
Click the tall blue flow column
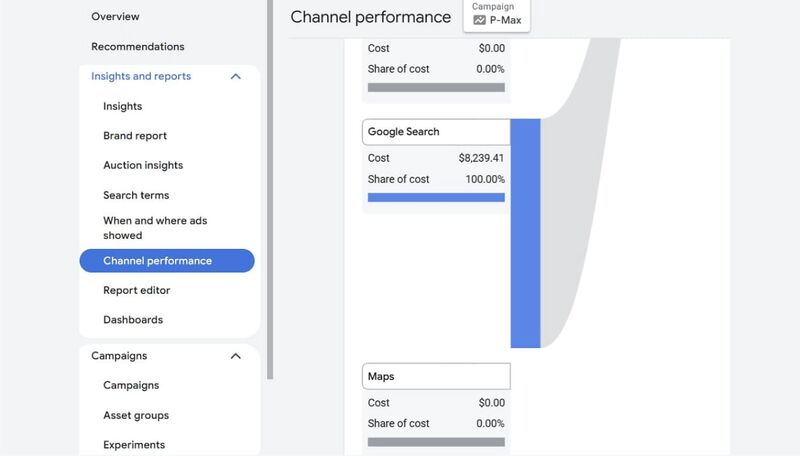point(526,233)
